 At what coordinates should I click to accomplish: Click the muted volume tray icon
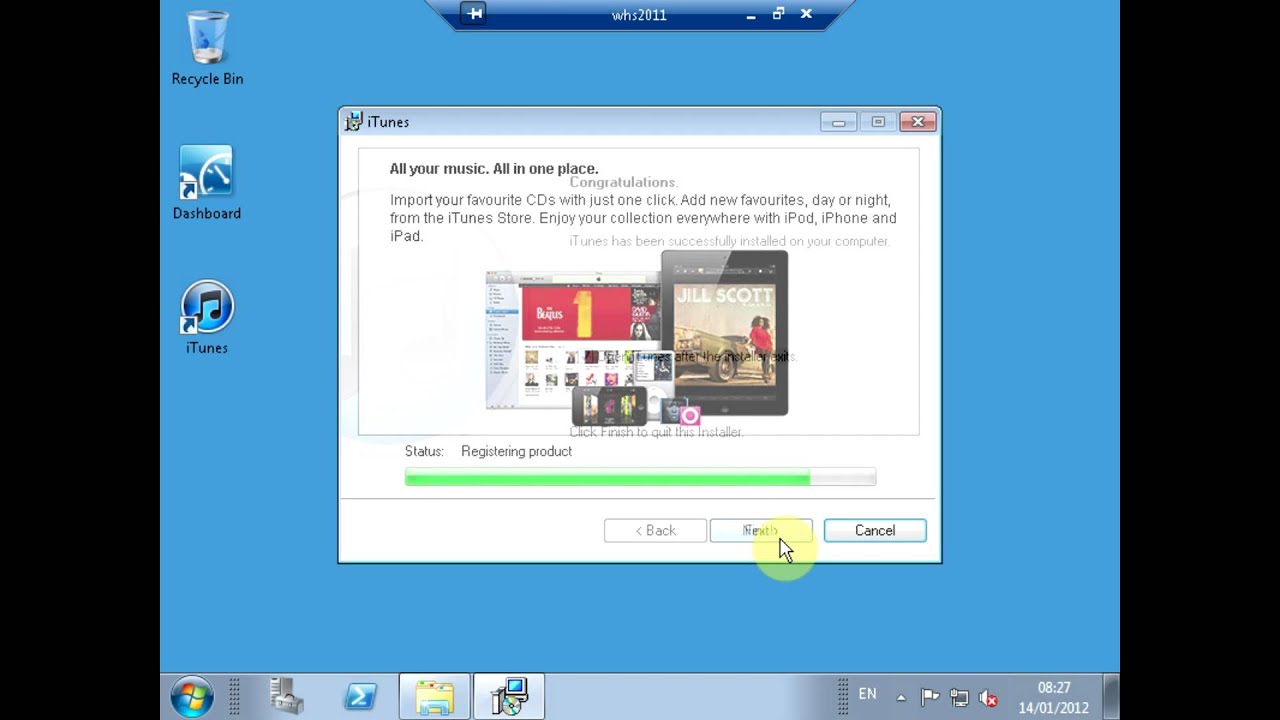(x=988, y=697)
